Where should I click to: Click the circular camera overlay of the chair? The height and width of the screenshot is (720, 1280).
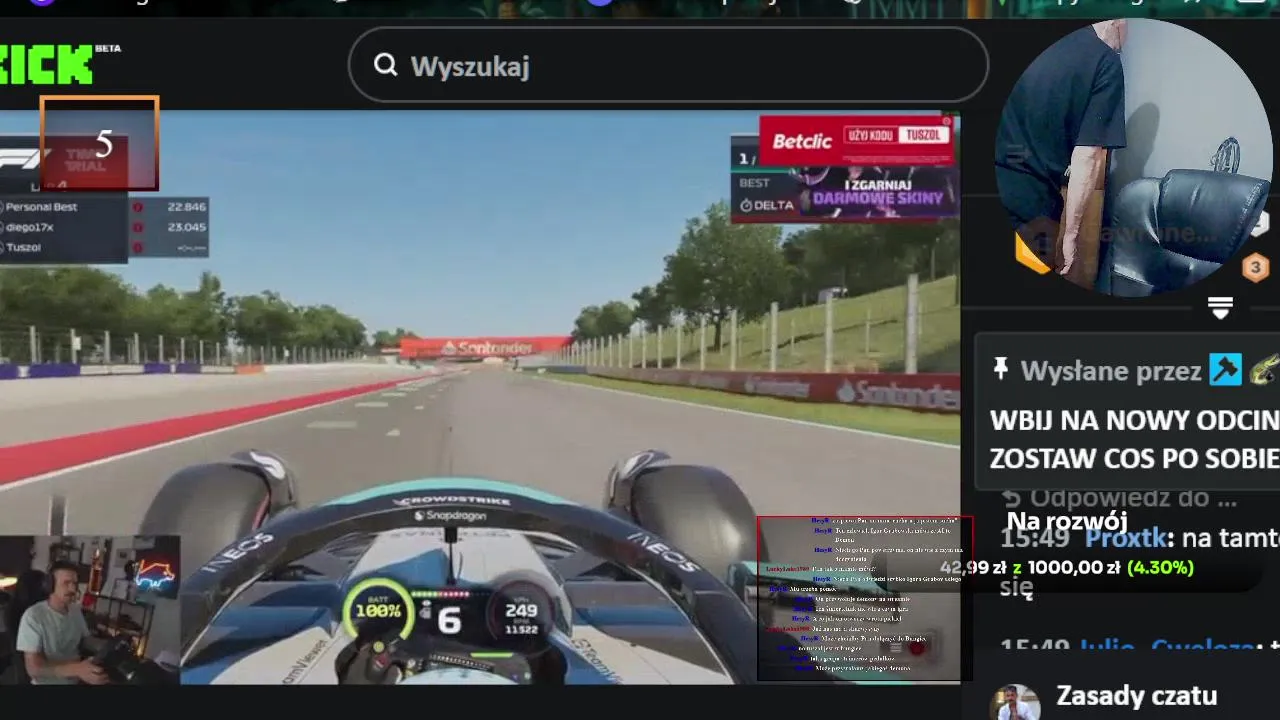(1134, 157)
